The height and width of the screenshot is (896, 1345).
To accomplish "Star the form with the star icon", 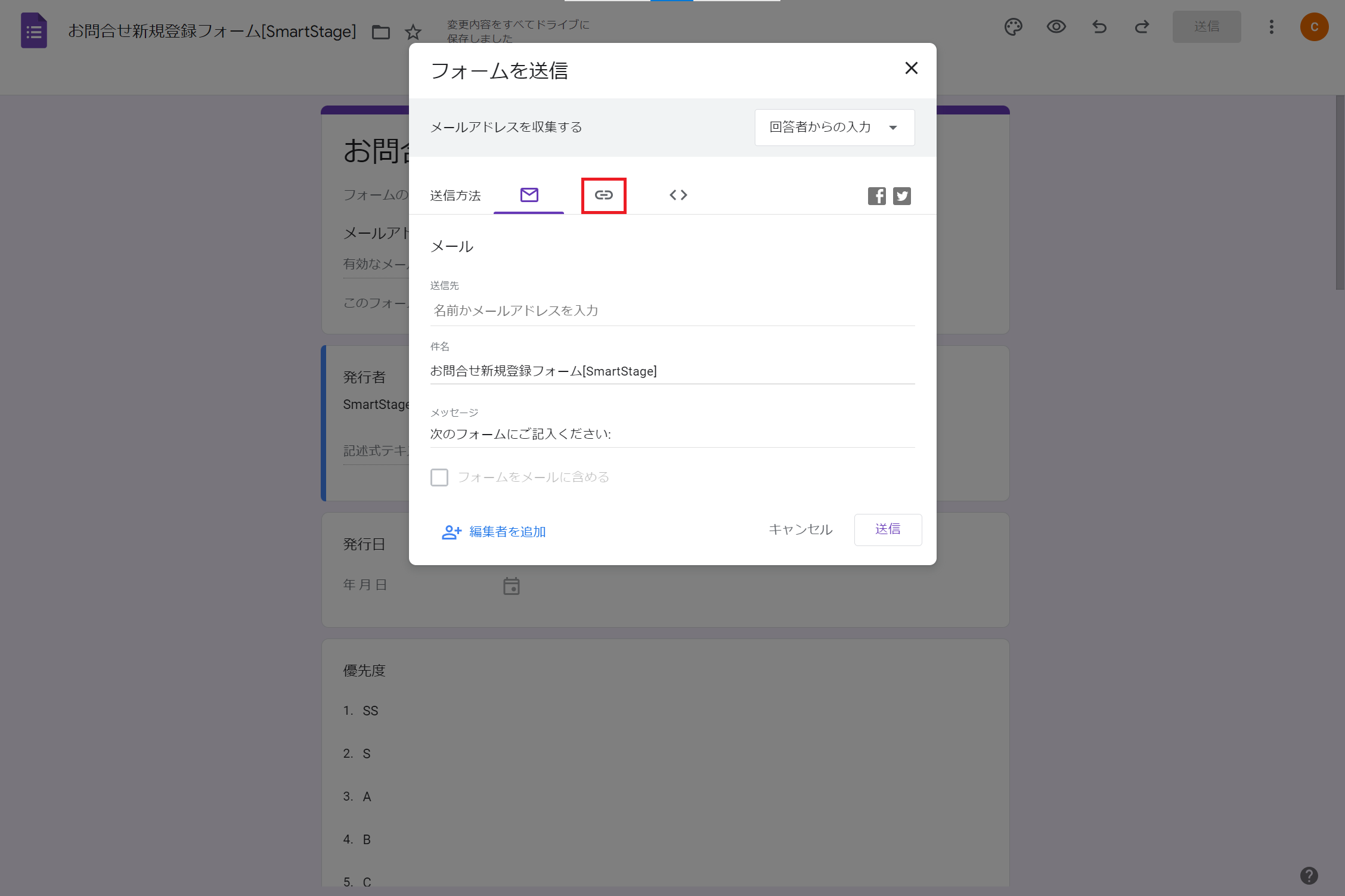I will (413, 32).
